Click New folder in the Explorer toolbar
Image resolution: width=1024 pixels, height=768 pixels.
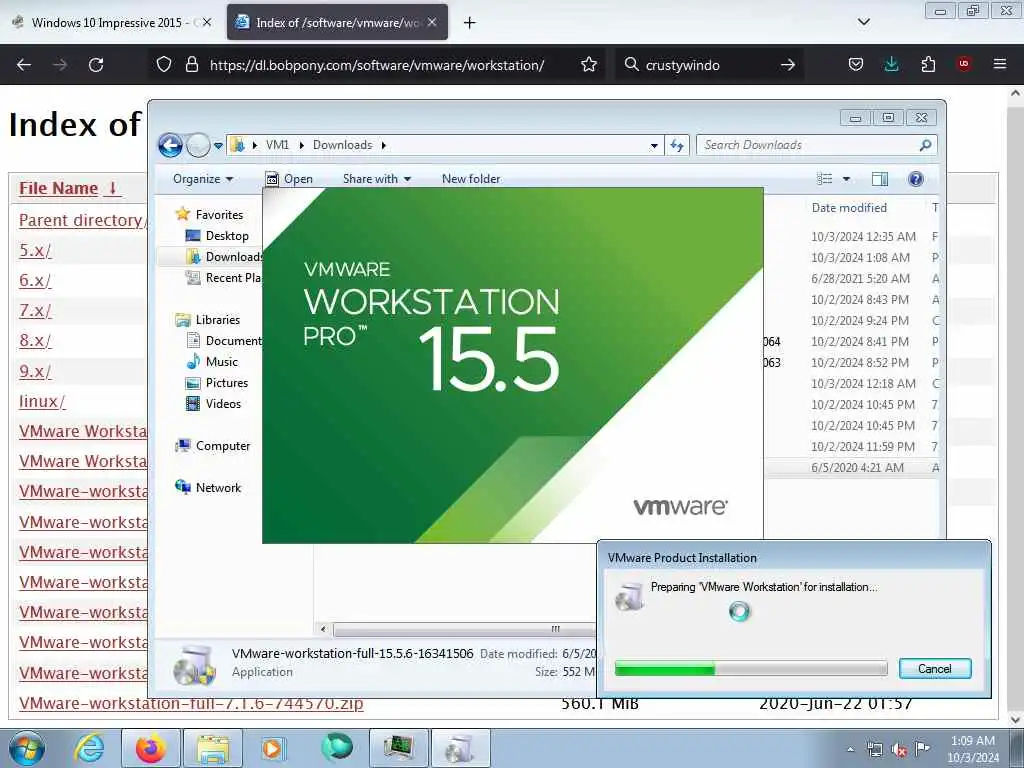[x=471, y=179]
